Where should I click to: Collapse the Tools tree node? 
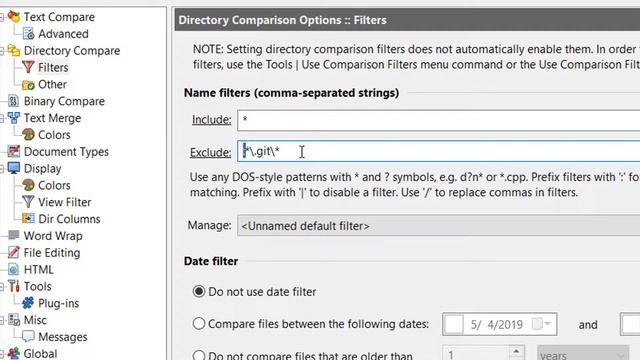(2, 287)
